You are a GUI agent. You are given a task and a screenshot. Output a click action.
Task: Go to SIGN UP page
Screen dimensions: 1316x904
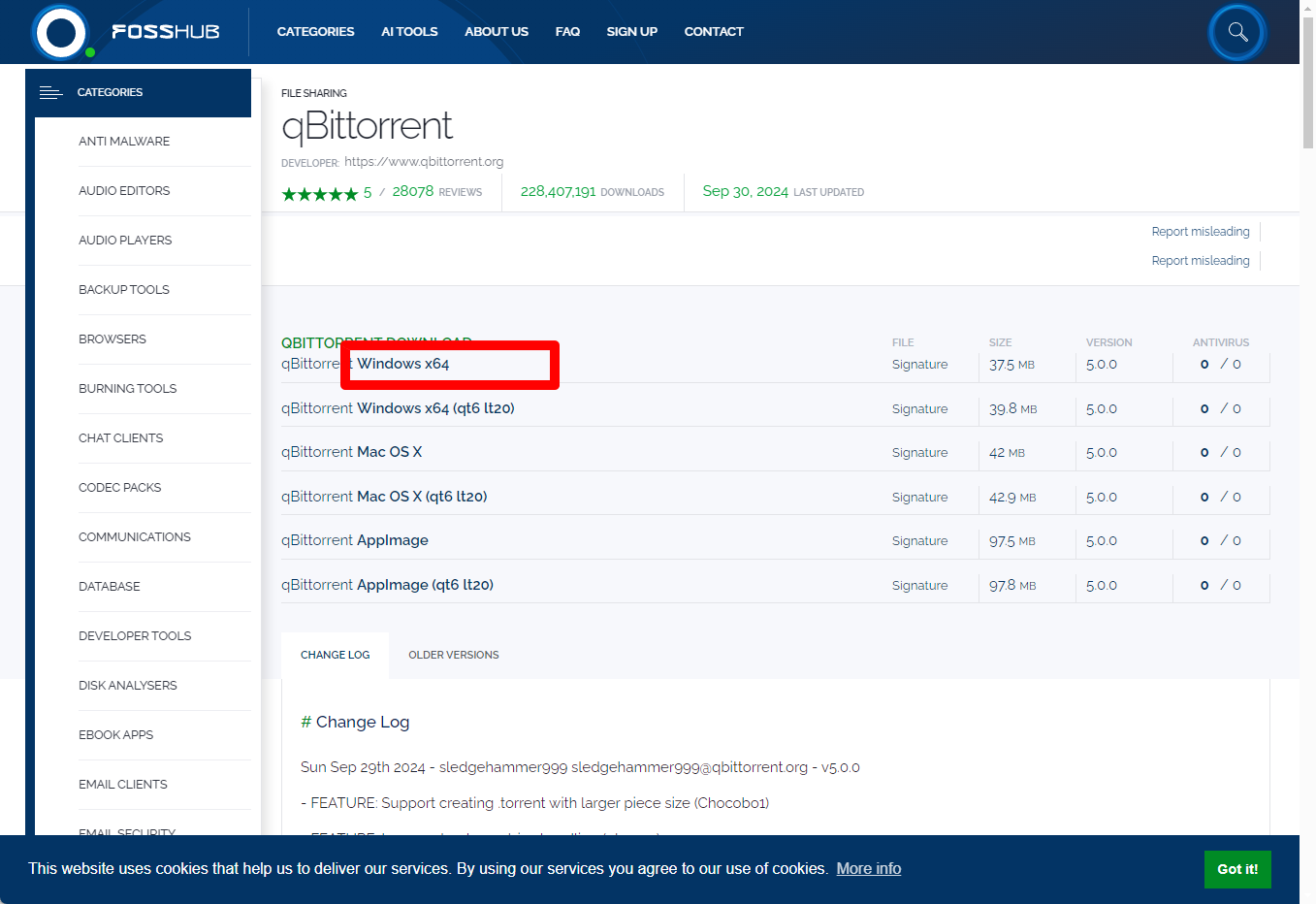coord(632,32)
